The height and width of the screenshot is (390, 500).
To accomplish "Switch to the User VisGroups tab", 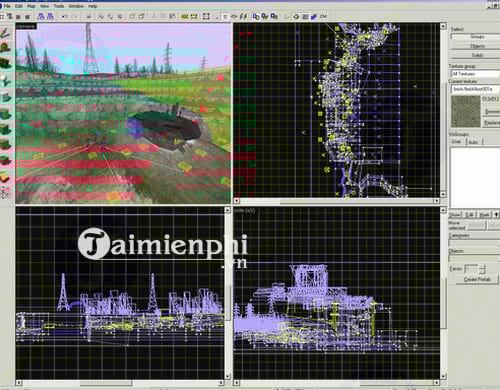I will pos(456,142).
